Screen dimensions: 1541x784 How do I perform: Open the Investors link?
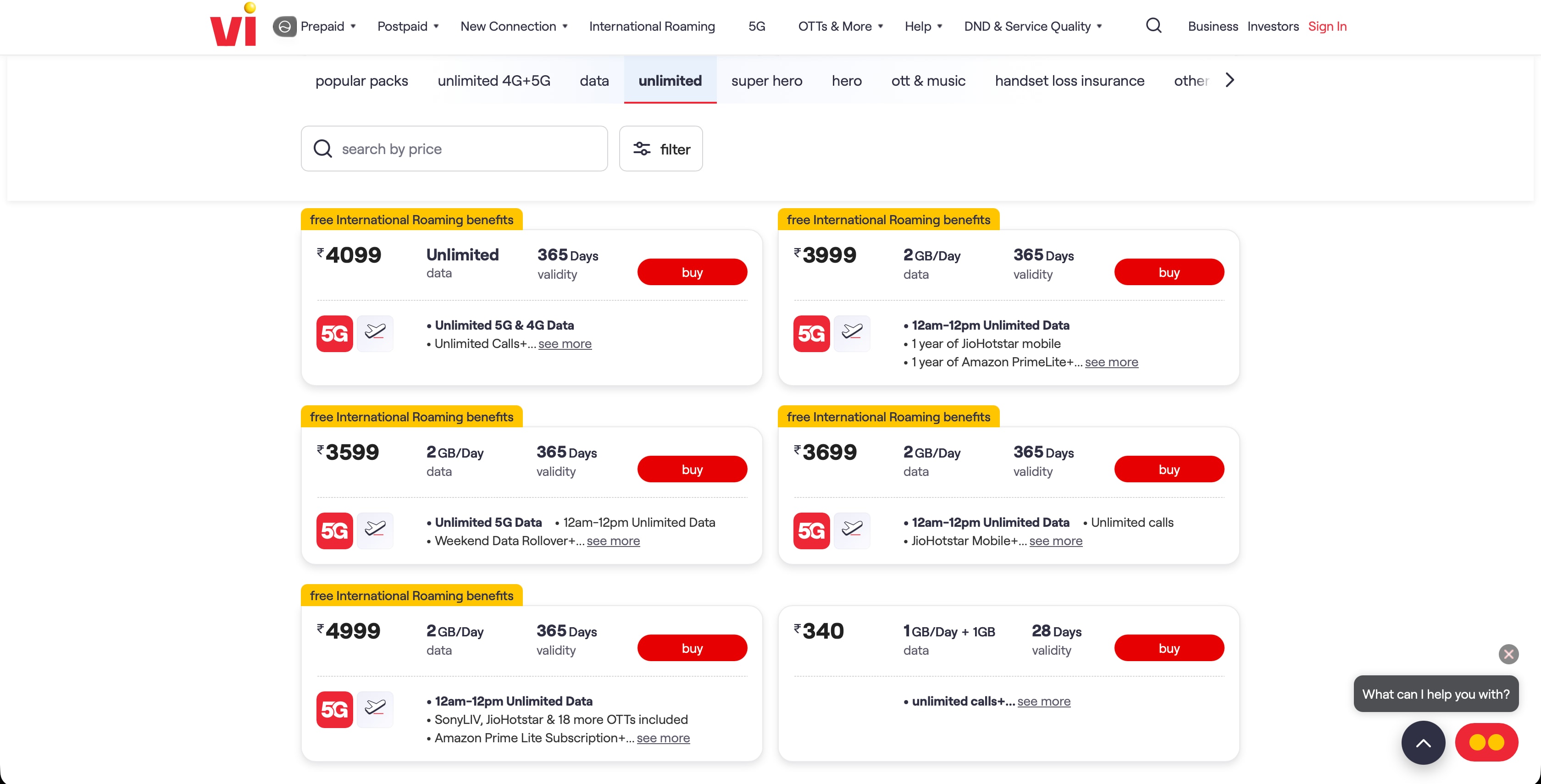1272,26
